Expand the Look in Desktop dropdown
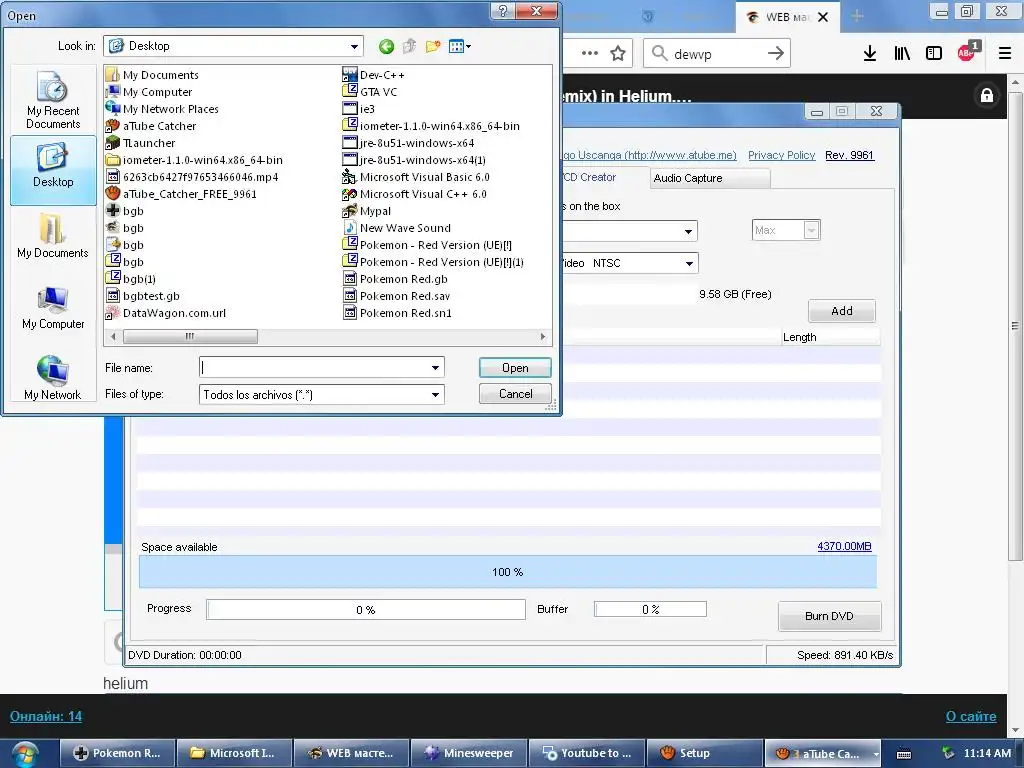1024x768 pixels. (354, 46)
